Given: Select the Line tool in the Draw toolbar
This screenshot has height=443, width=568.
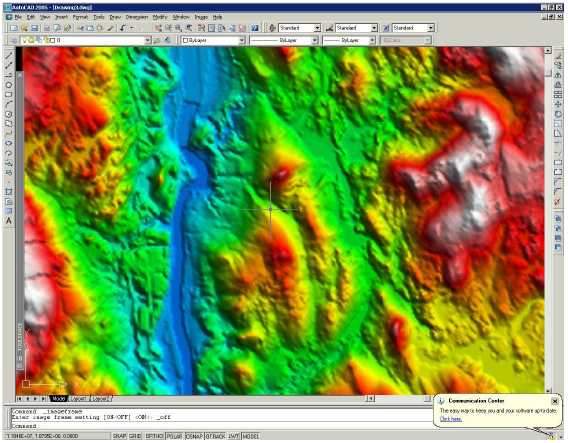Looking at the screenshot, I should point(9,56).
